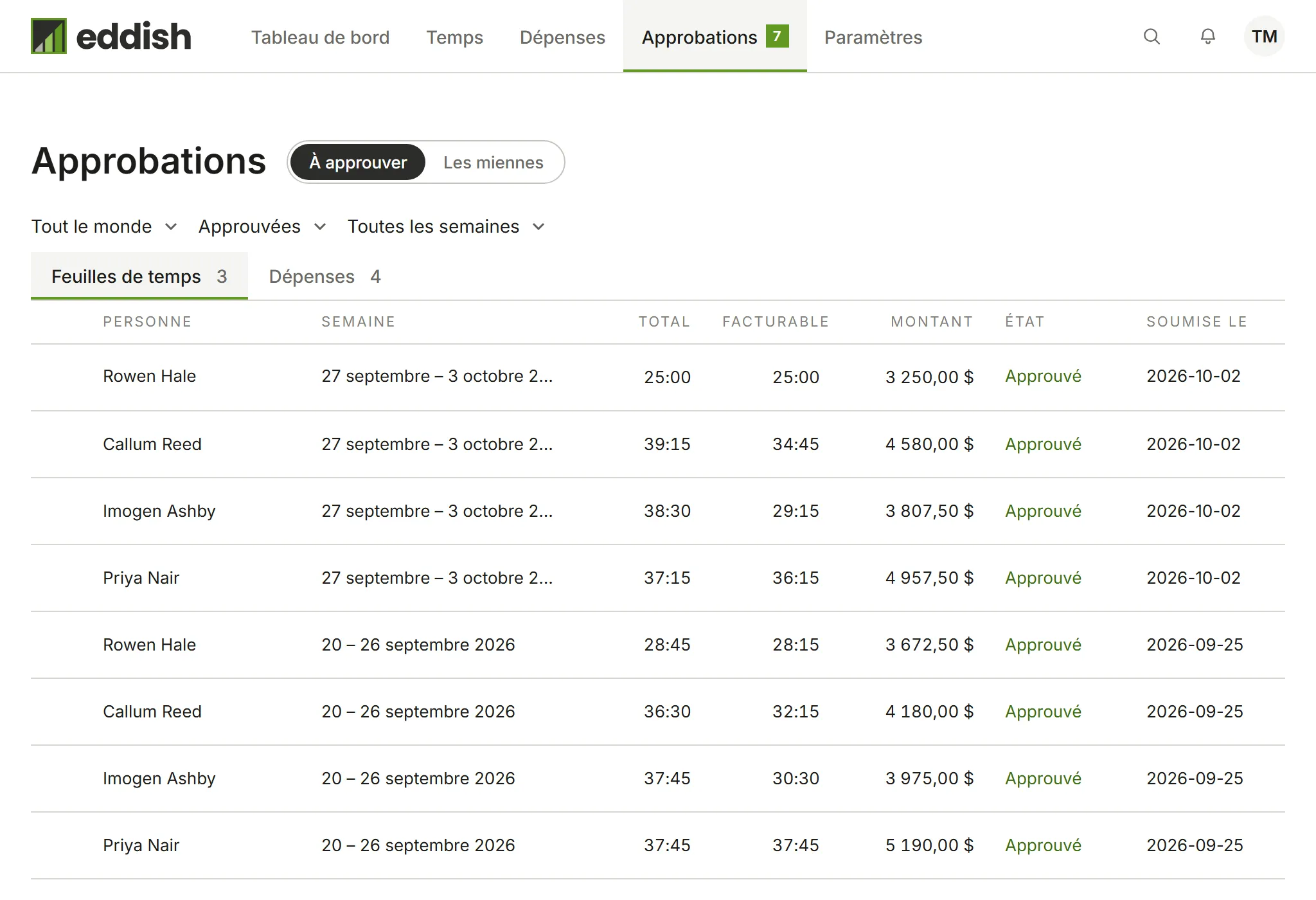Click the 39:15 total cell

coord(667,444)
